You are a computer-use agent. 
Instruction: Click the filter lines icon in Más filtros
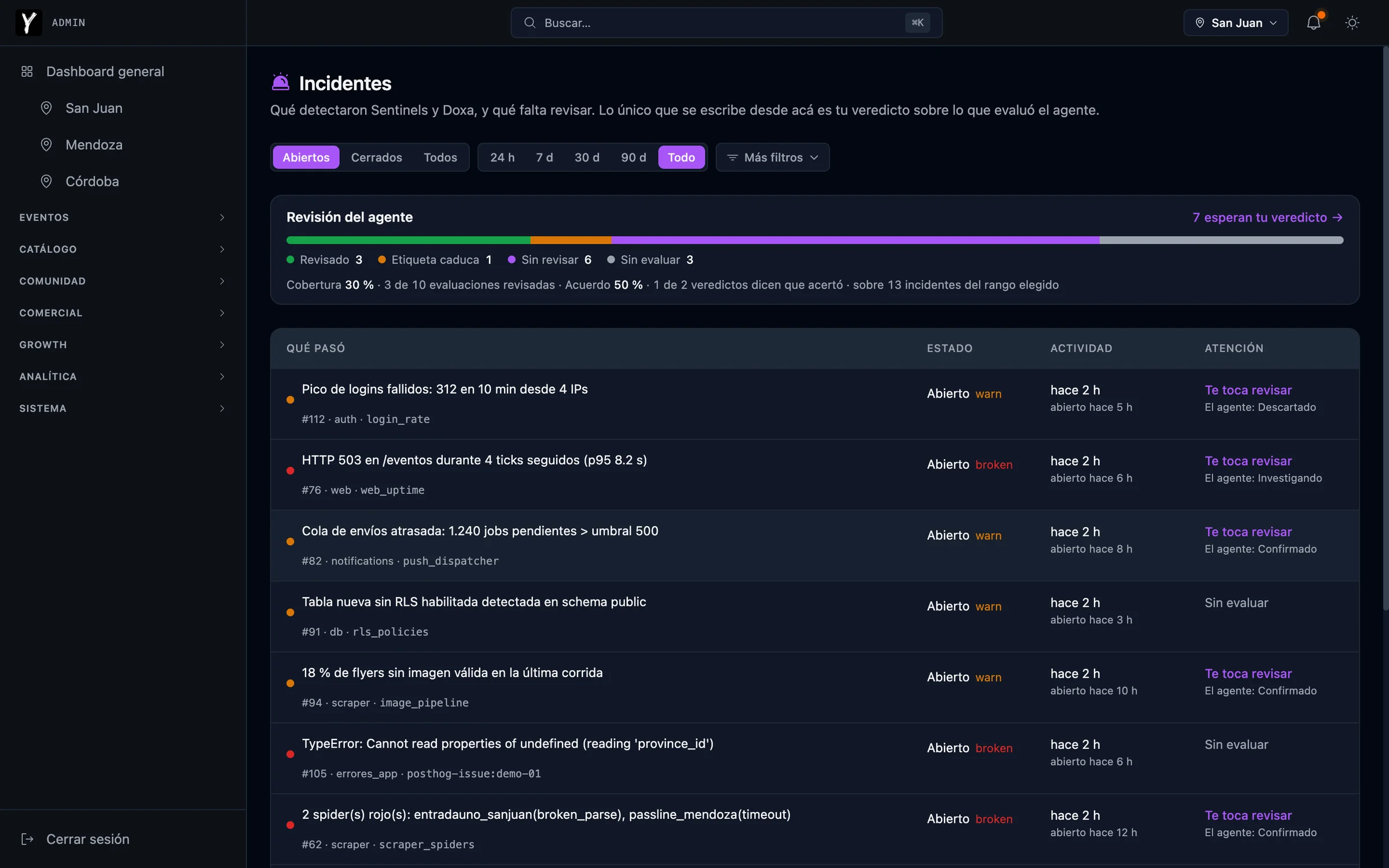coord(732,157)
